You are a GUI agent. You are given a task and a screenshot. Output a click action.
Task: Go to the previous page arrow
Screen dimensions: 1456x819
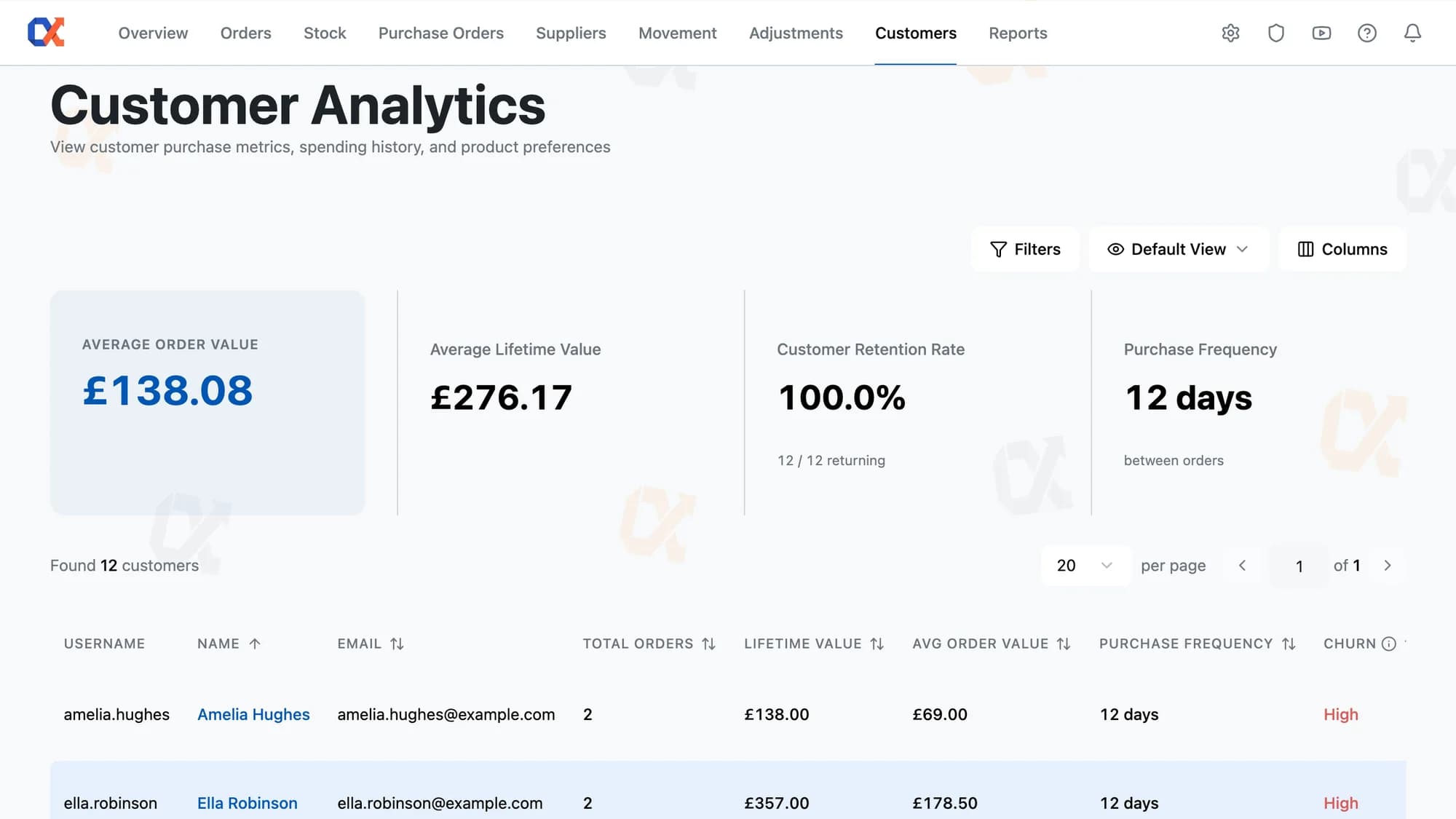coord(1243,566)
